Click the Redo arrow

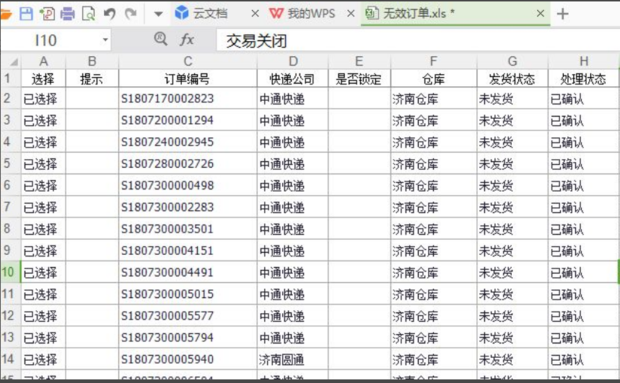[x=130, y=14]
